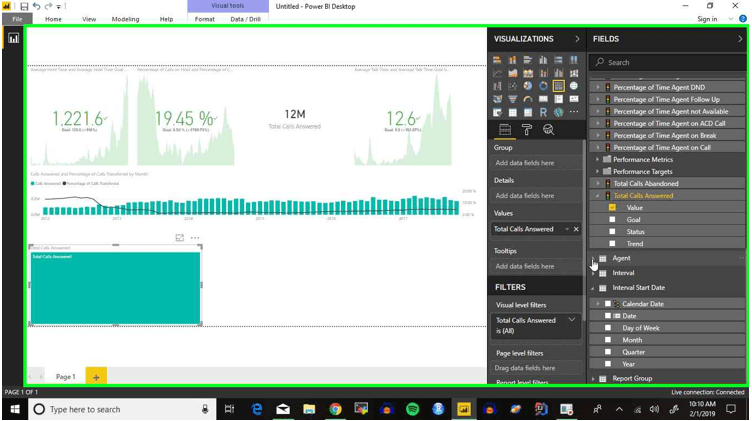The image size is (752, 421).
Task: Select the Line chart visualization
Action: pyautogui.click(x=497, y=73)
